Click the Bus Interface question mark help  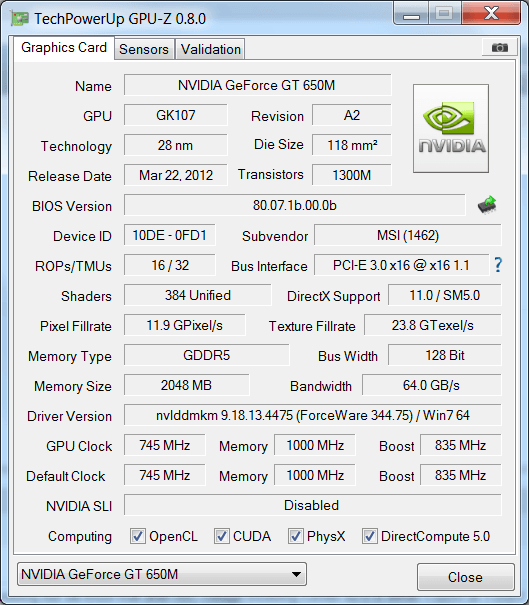click(498, 265)
